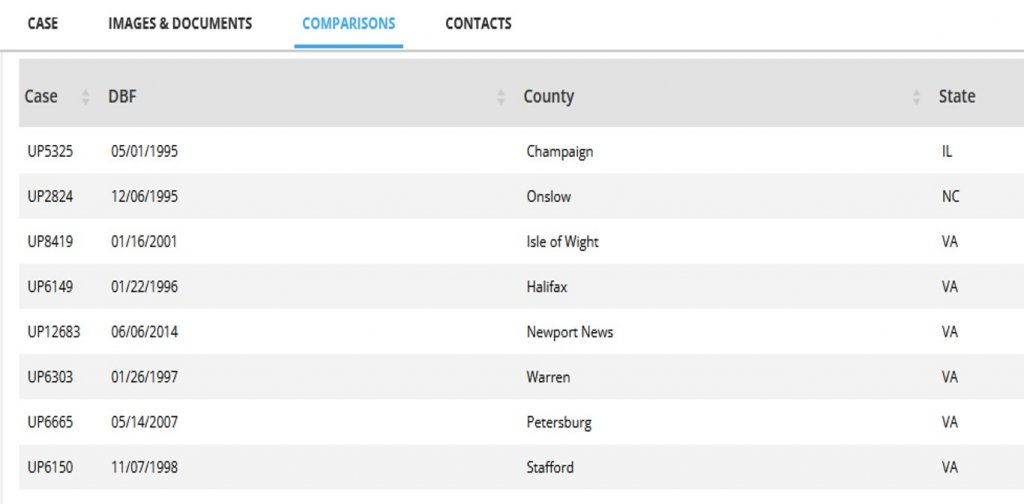Screen dimensions: 1024x504
Task: Select the COMPARISONS tab
Action: point(348,23)
